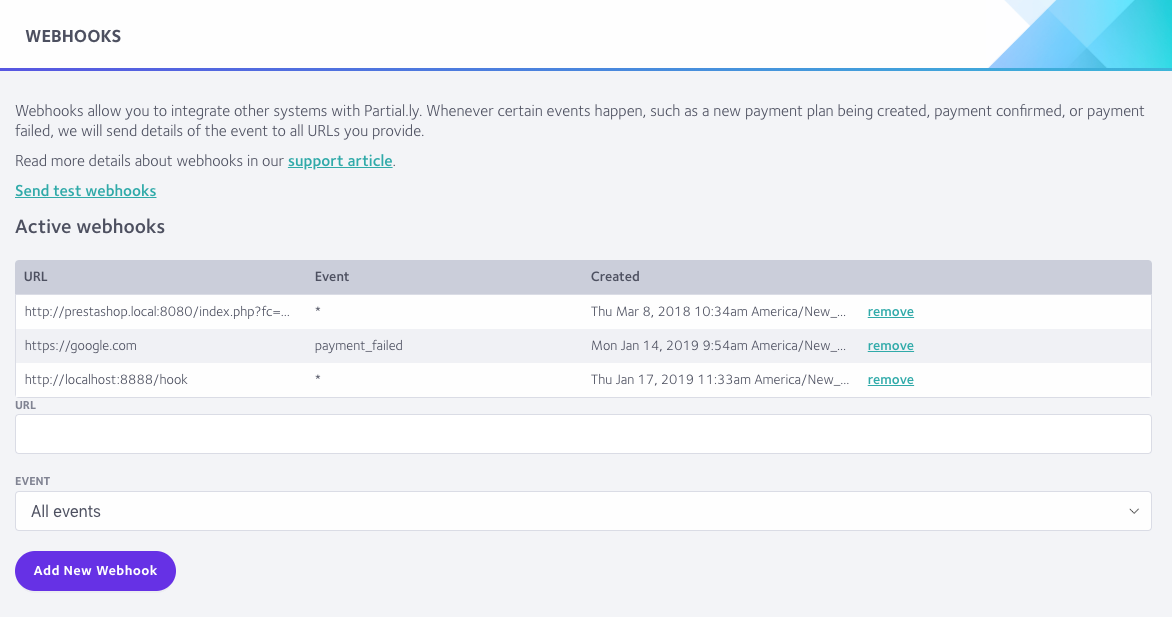The image size is (1172, 617).
Task: Click the Thu Jan 17, 2019 created date
Action: pos(720,380)
